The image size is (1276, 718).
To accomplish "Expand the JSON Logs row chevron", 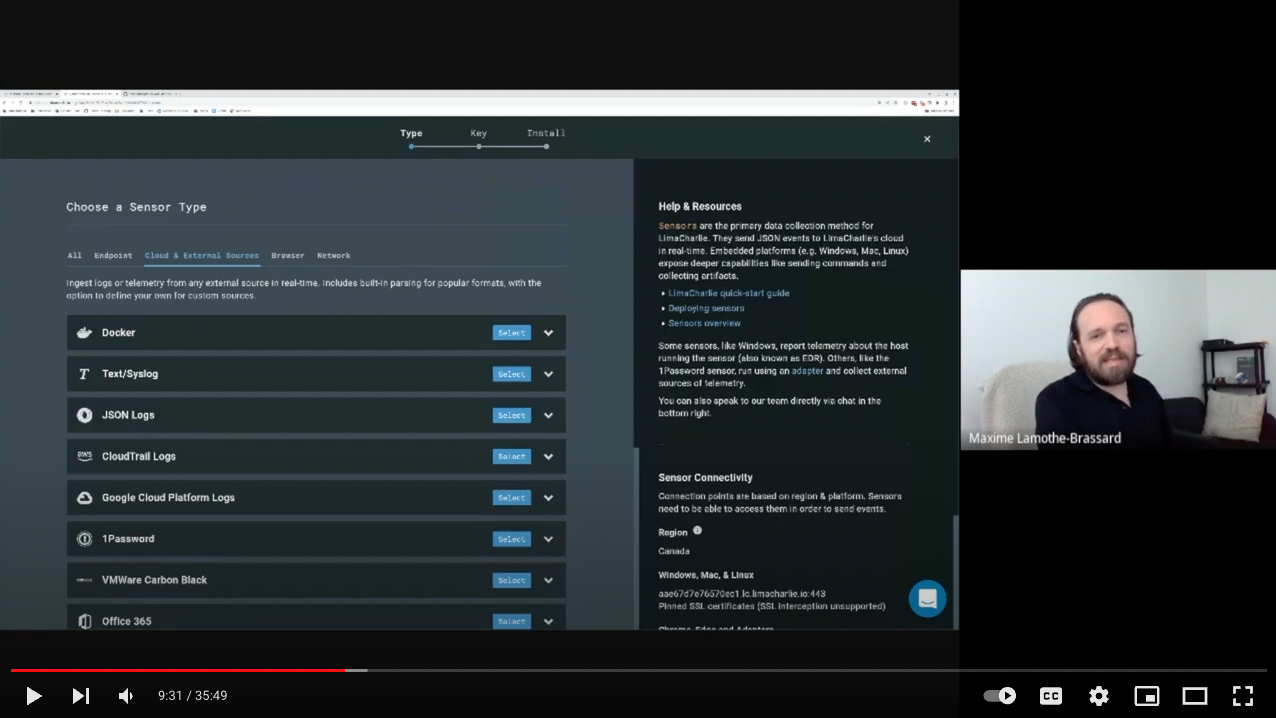I will (548, 415).
